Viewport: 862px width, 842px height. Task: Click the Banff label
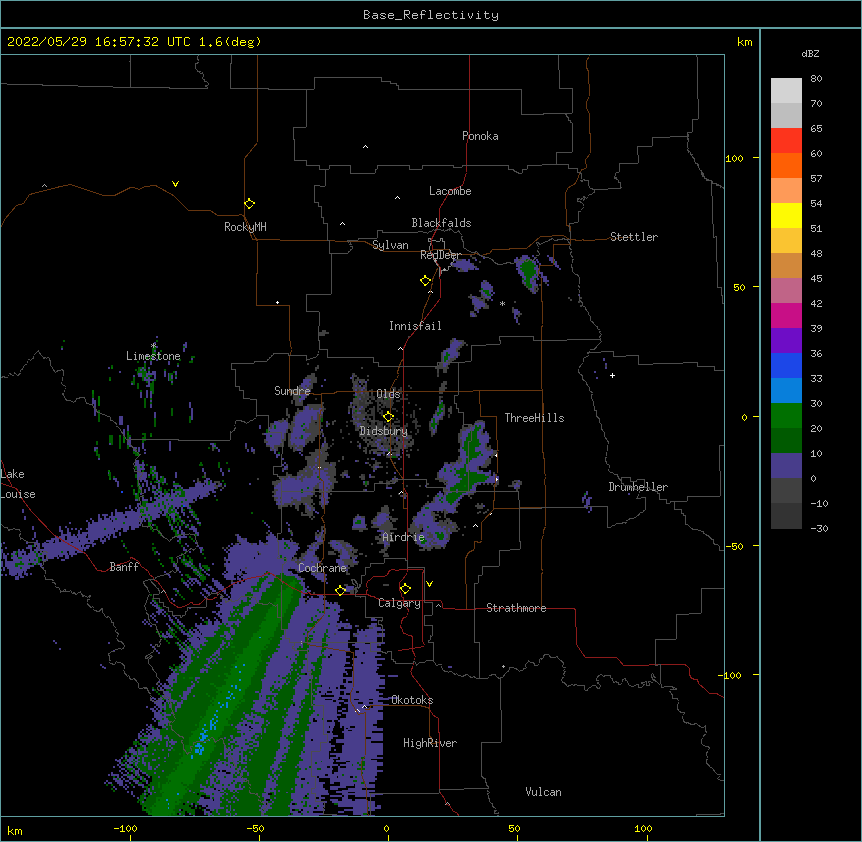tap(124, 567)
